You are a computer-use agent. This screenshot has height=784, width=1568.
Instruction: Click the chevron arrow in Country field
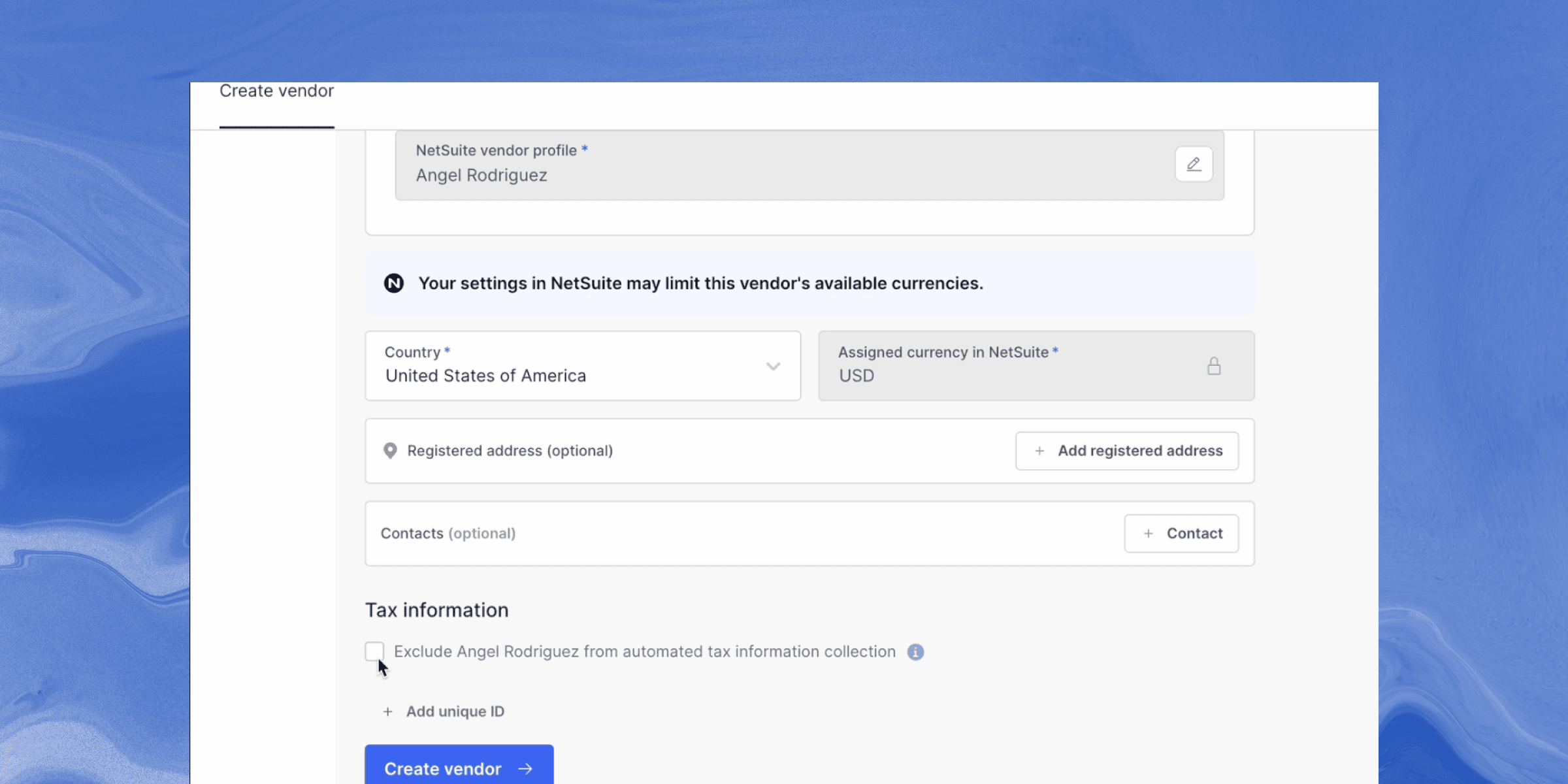(x=773, y=366)
